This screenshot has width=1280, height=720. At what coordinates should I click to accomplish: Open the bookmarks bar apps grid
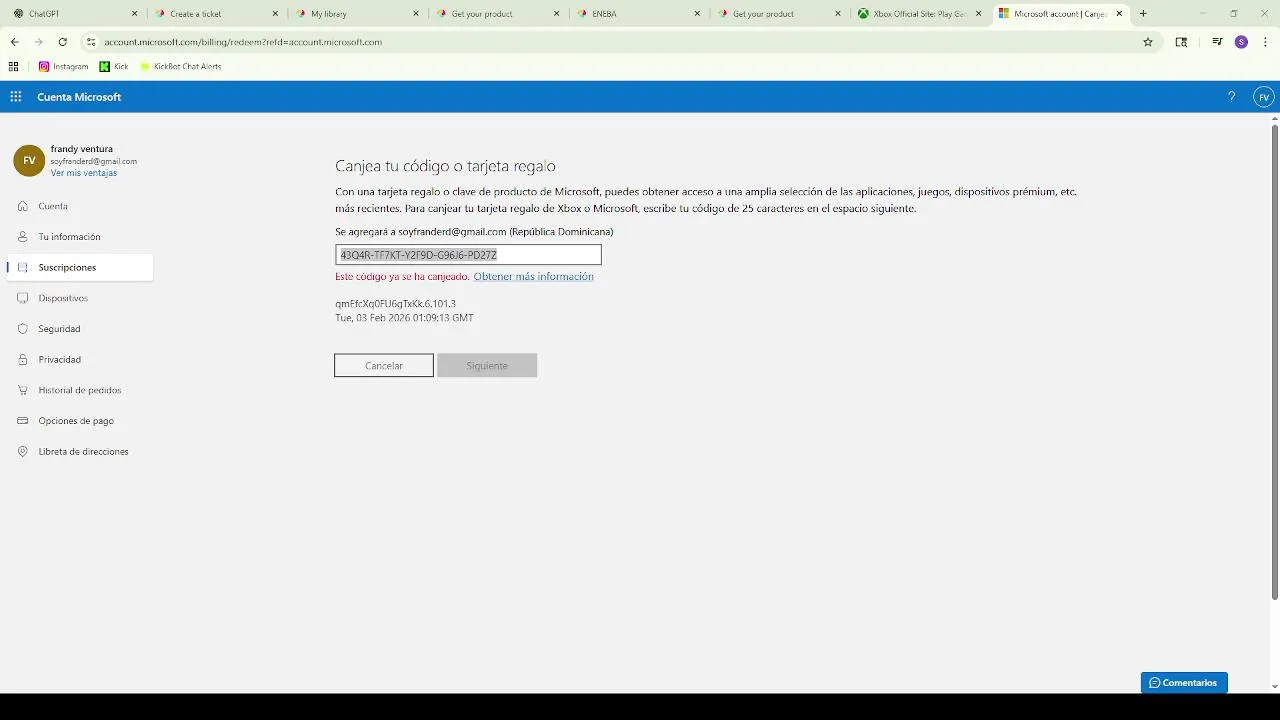pos(13,66)
